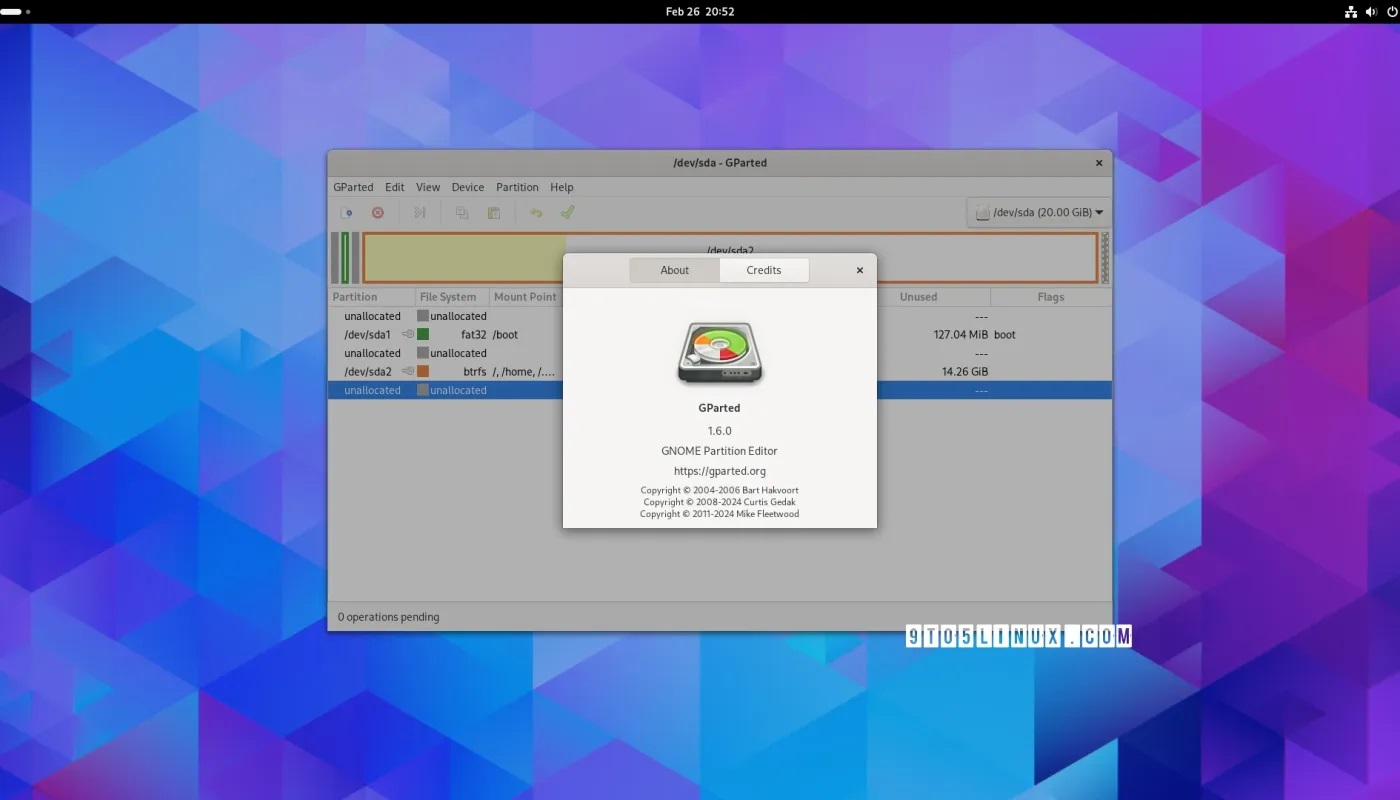
Task: Click the '0 operations pending' status text
Action: (388, 617)
